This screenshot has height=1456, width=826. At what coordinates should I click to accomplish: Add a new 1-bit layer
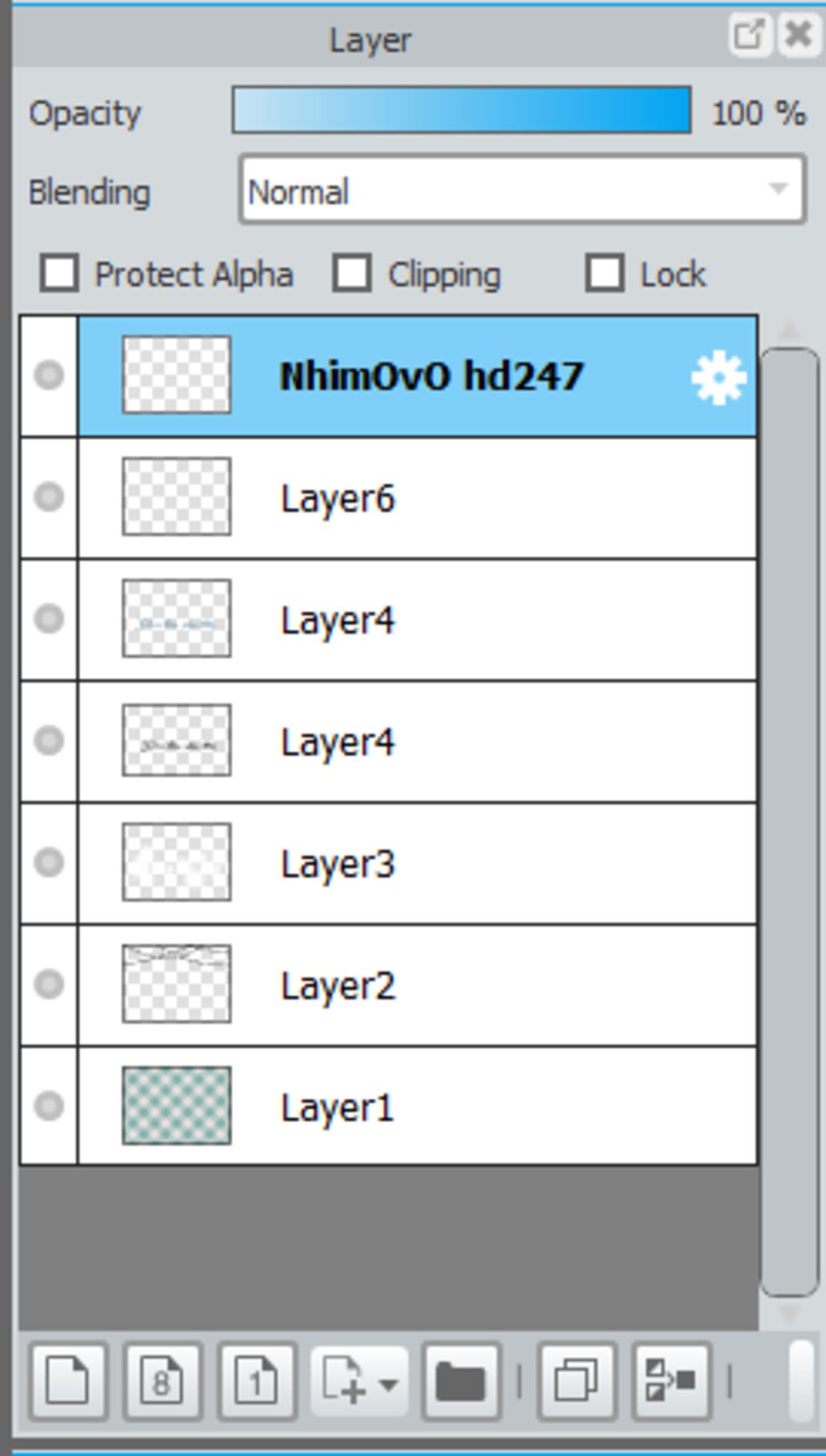pyautogui.click(x=257, y=1382)
